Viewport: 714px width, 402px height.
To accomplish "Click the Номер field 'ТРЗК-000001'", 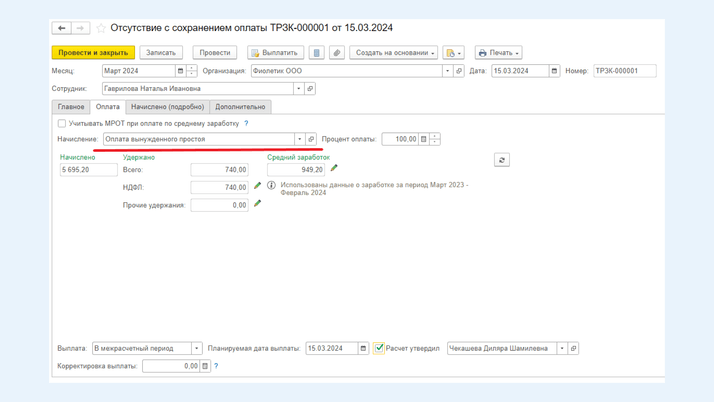I will coord(625,71).
